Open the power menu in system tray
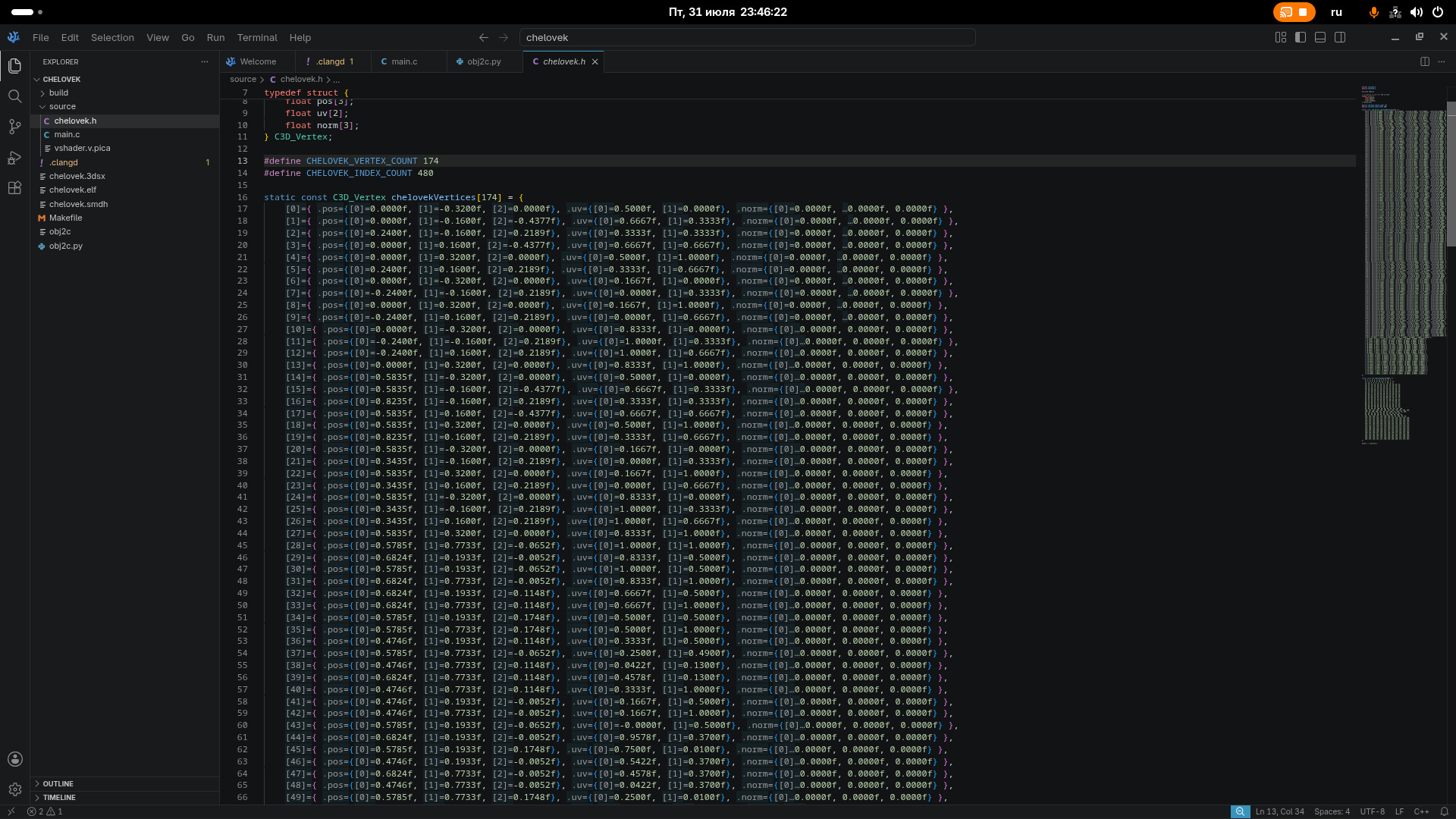Viewport: 1456px width, 819px height. (1437, 12)
